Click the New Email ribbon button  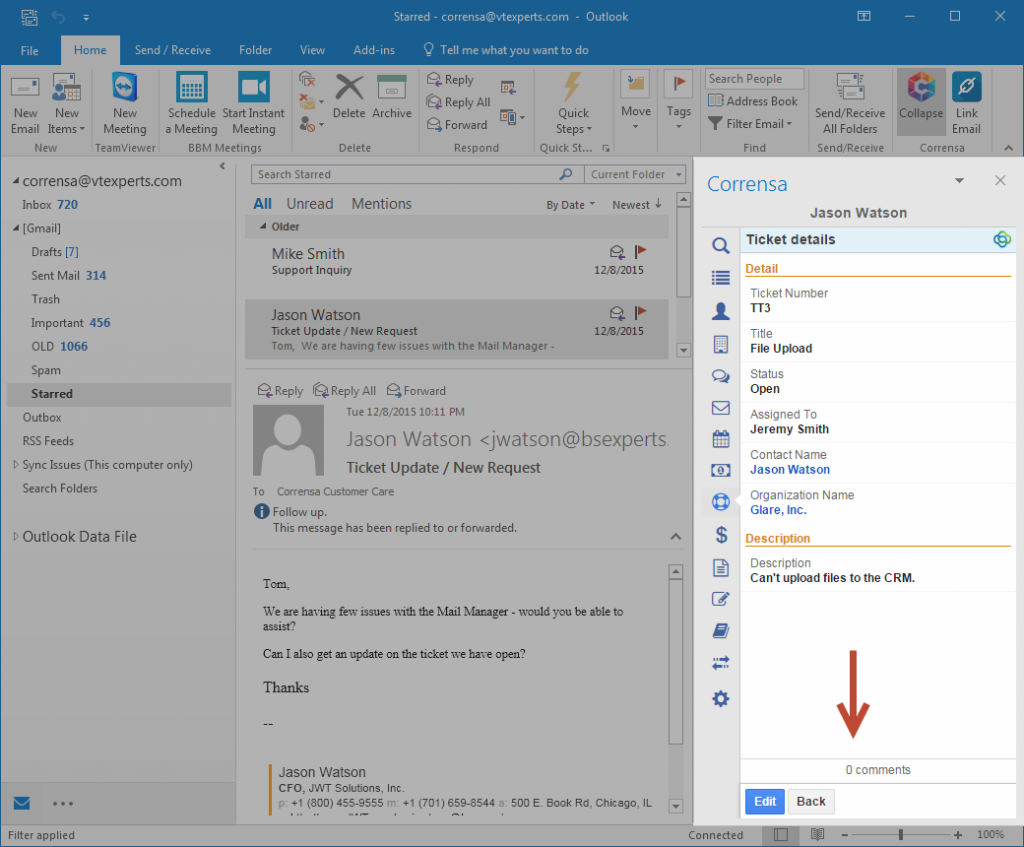tap(25, 104)
